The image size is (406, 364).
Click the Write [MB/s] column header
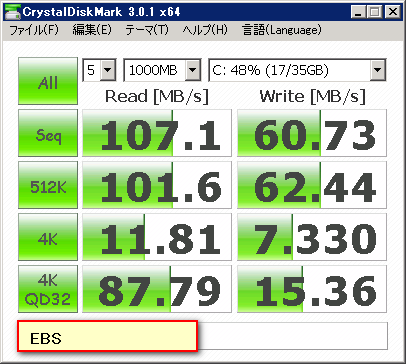(x=312, y=96)
